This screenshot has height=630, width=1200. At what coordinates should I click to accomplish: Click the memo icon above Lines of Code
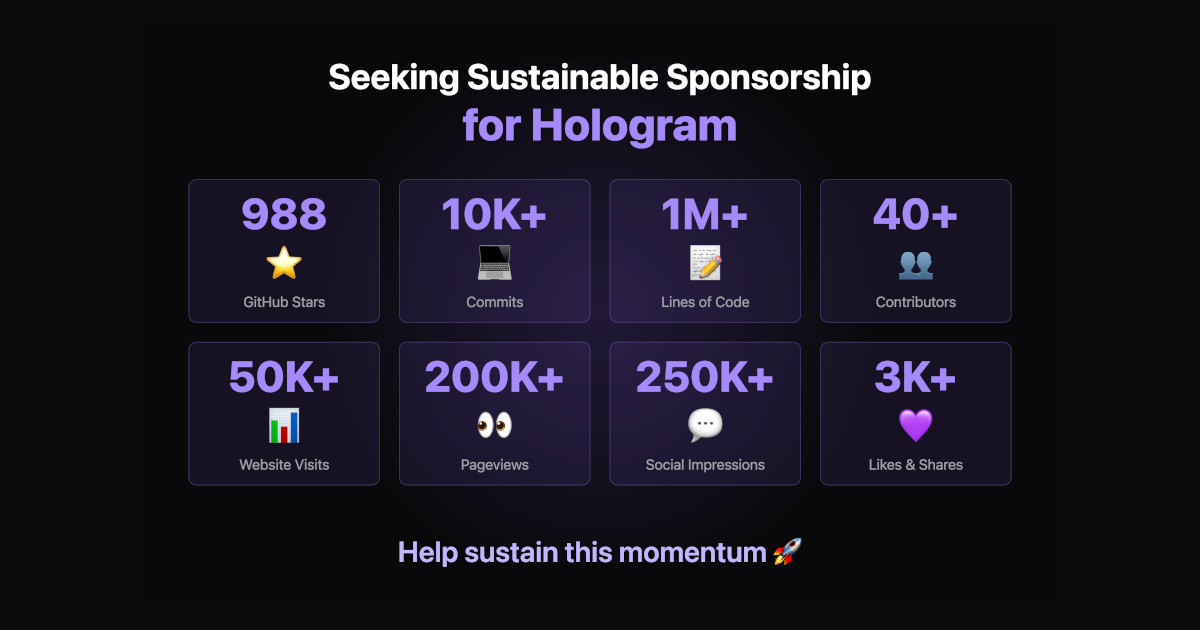pos(705,263)
